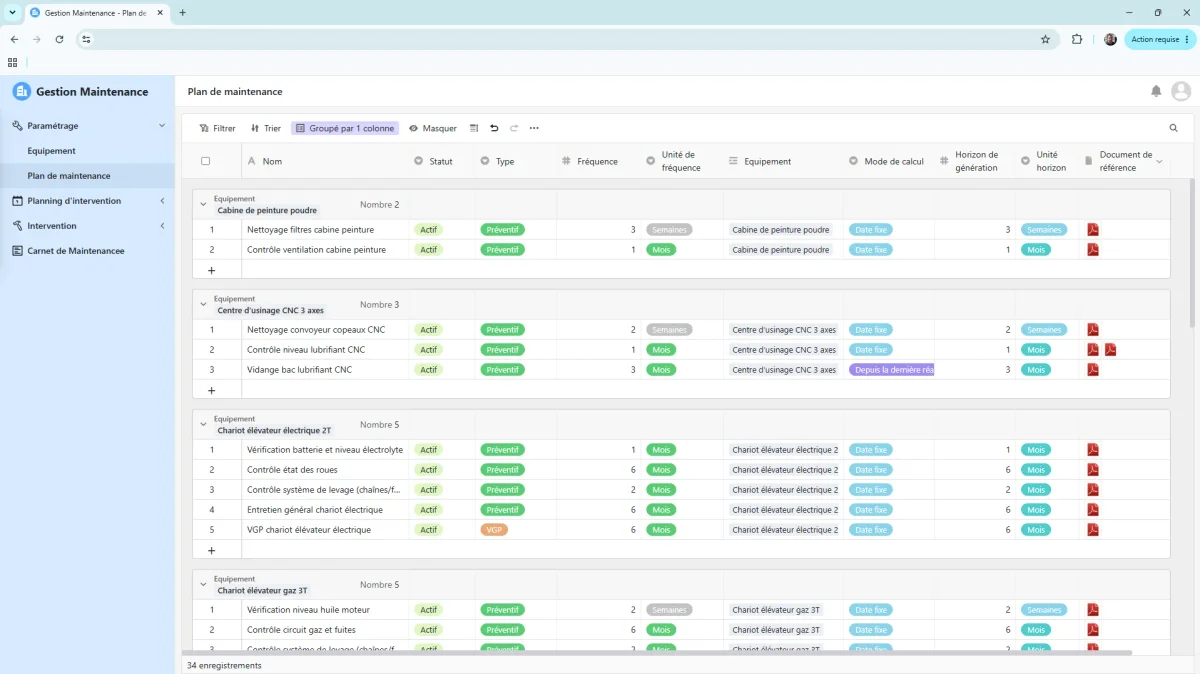The width and height of the screenshot is (1200, 674).
Task: Open the Filtrer button
Action: coord(217,128)
